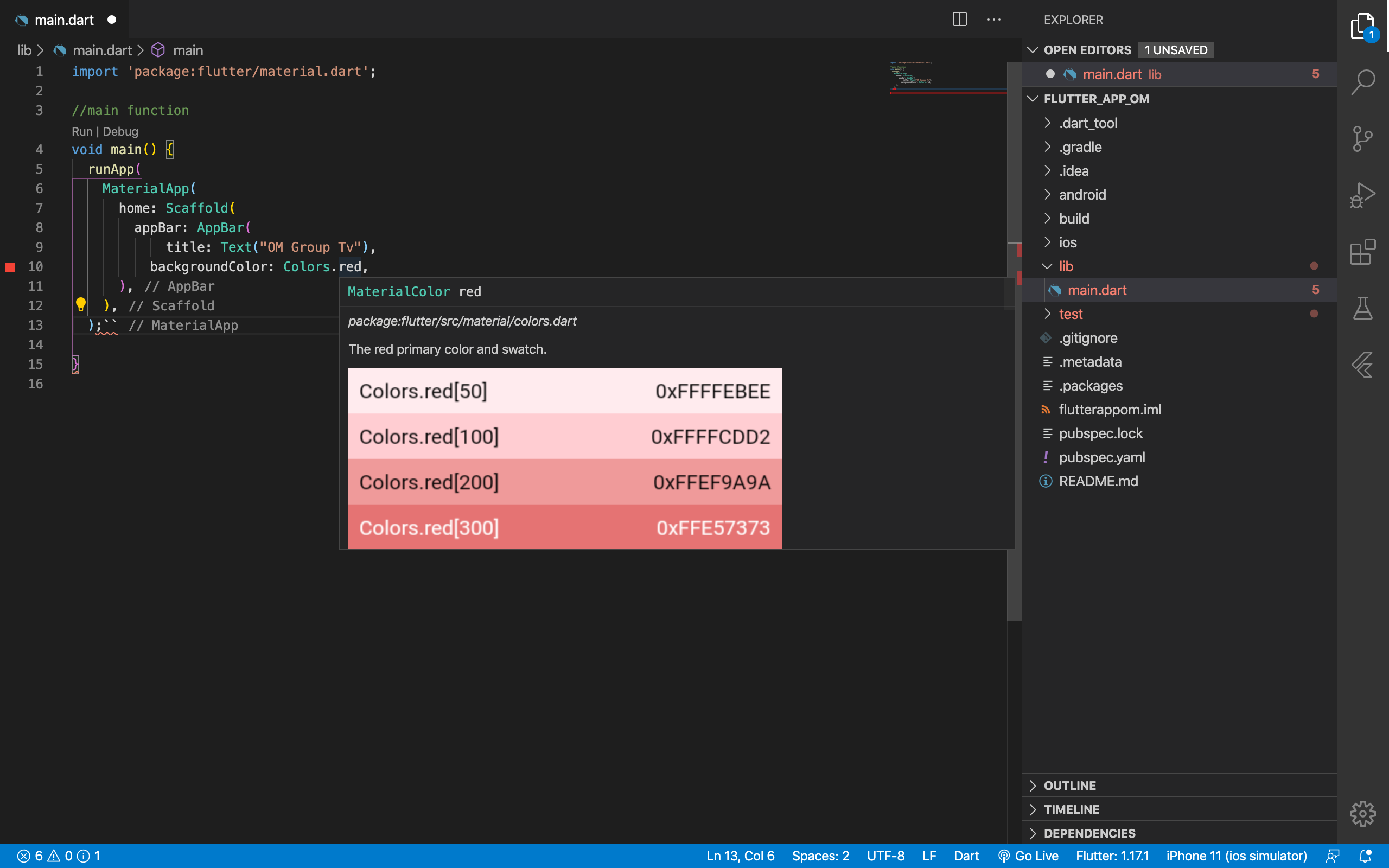Click the Run code lens link
The height and width of the screenshot is (868, 1389).
click(x=81, y=131)
